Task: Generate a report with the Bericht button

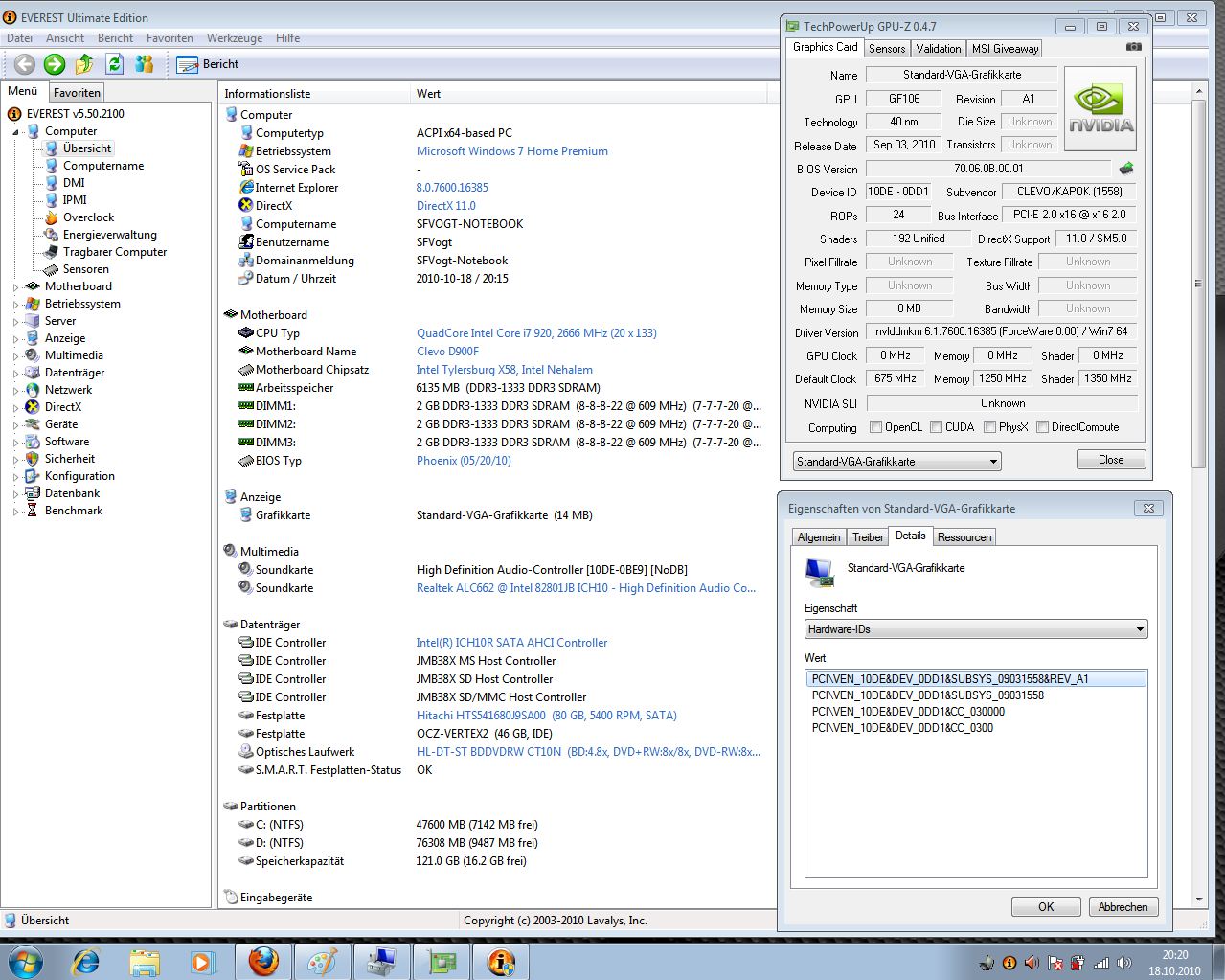Action: coord(208,64)
